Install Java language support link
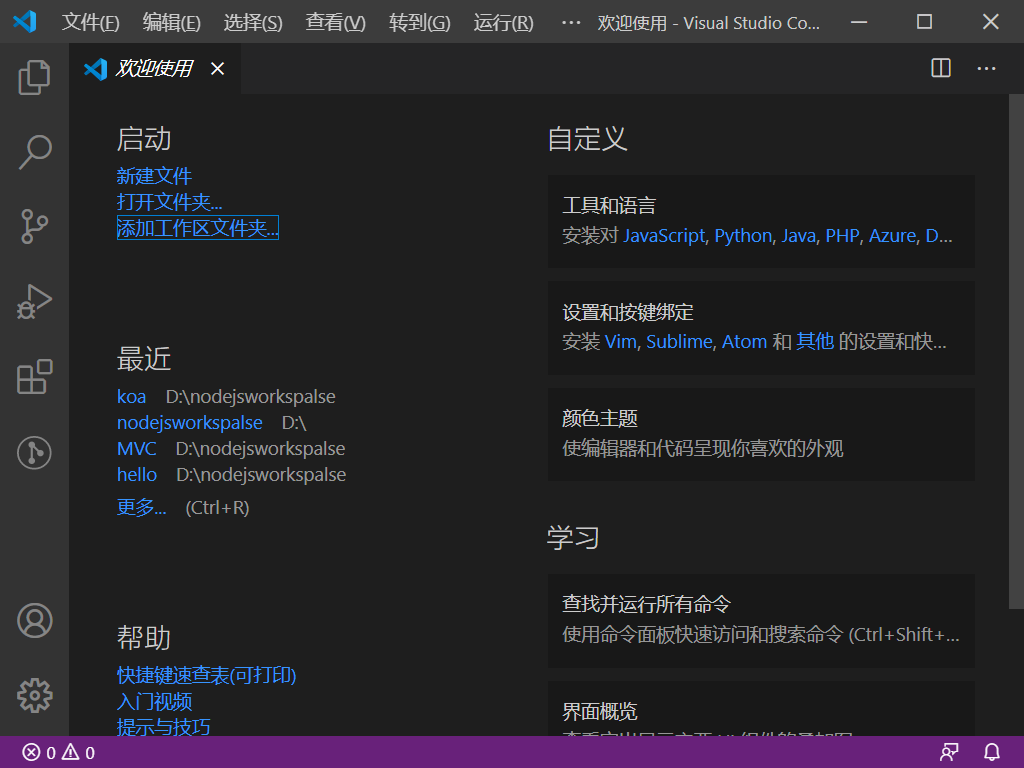This screenshot has height=768, width=1024. (799, 236)
